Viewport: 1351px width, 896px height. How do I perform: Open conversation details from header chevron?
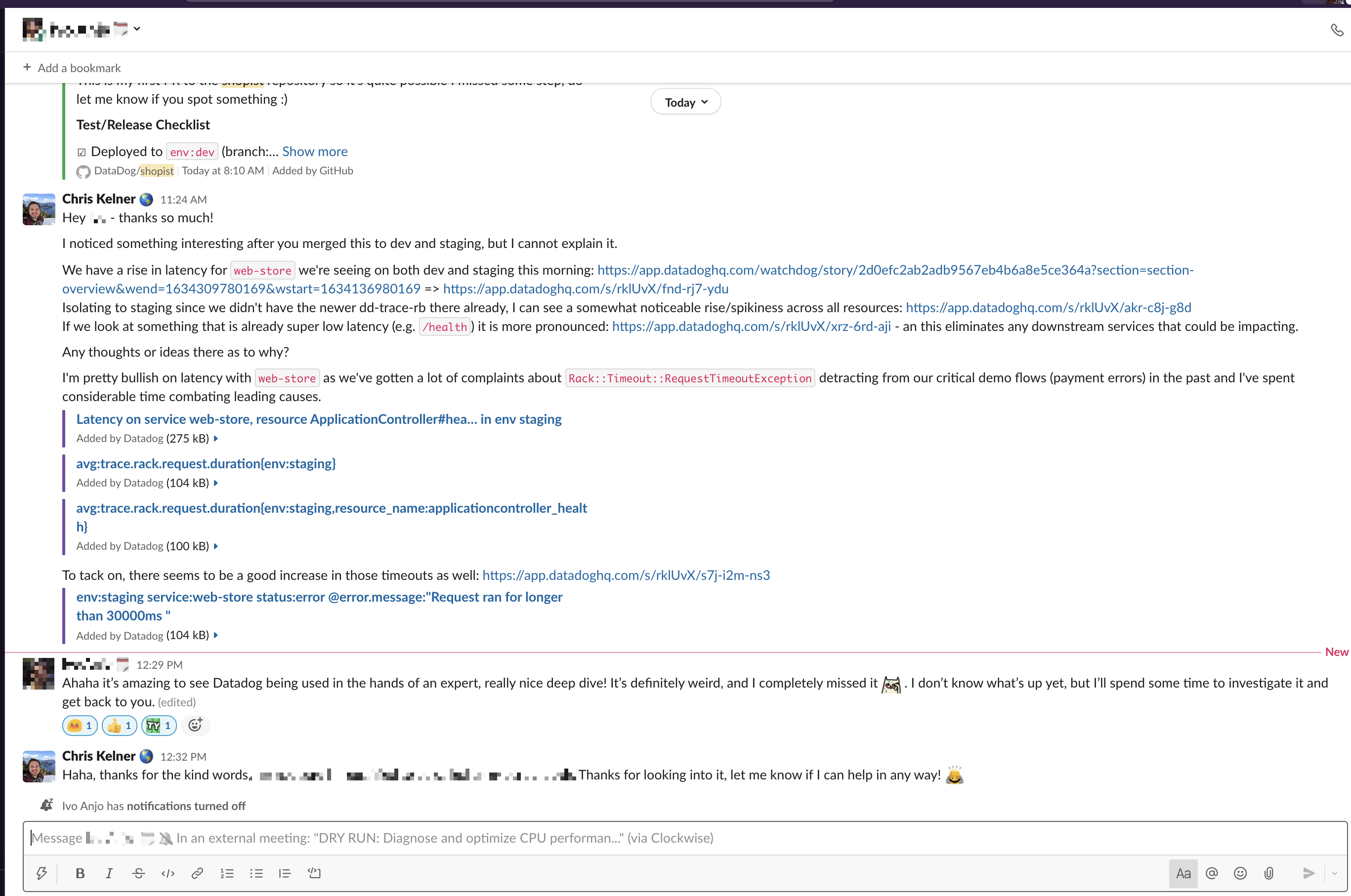click(137, 29)
